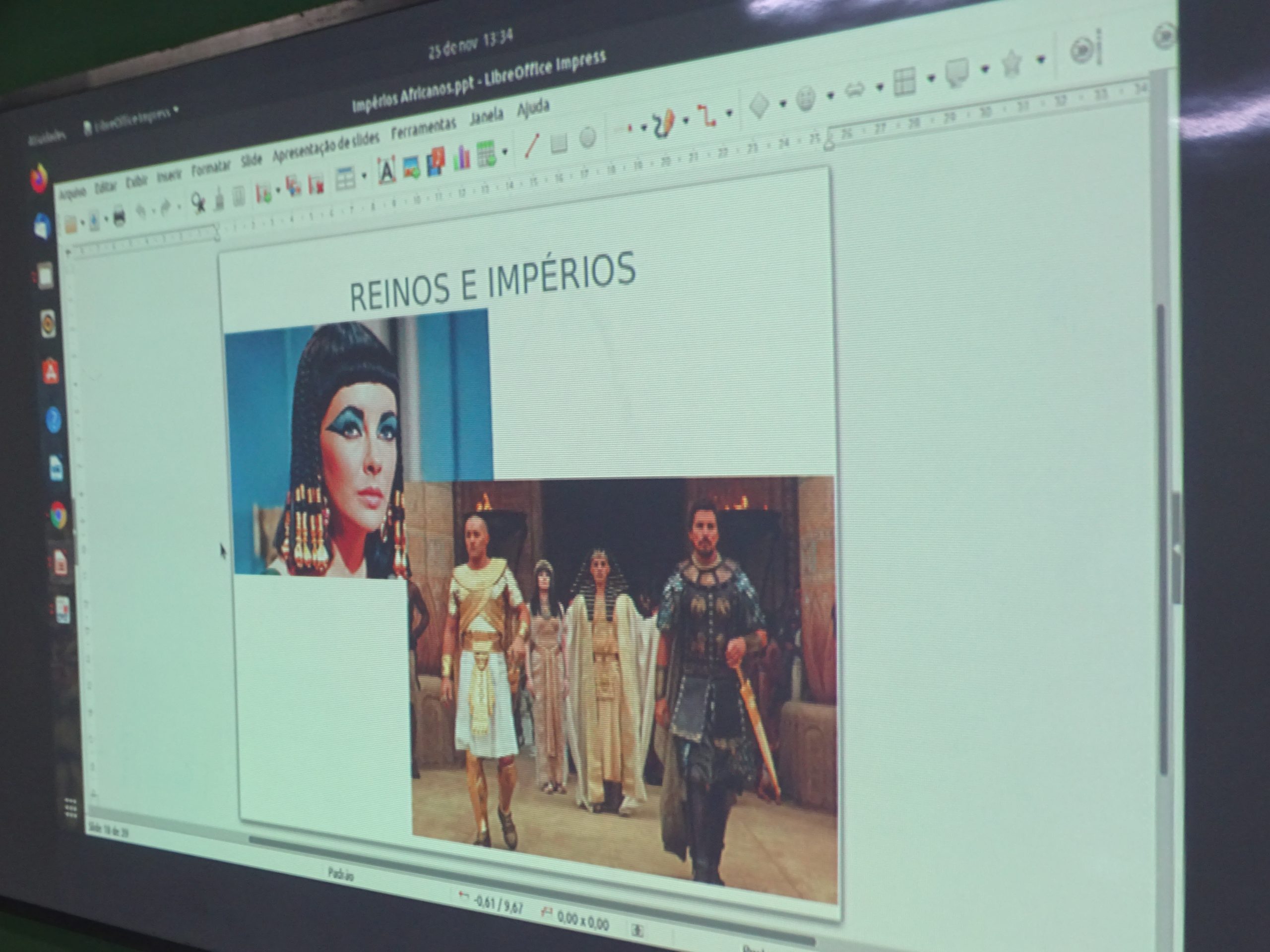Select the Curves and Polygons tool
This screenshot has height=952, width=1270.
click(x=664, y=123)
